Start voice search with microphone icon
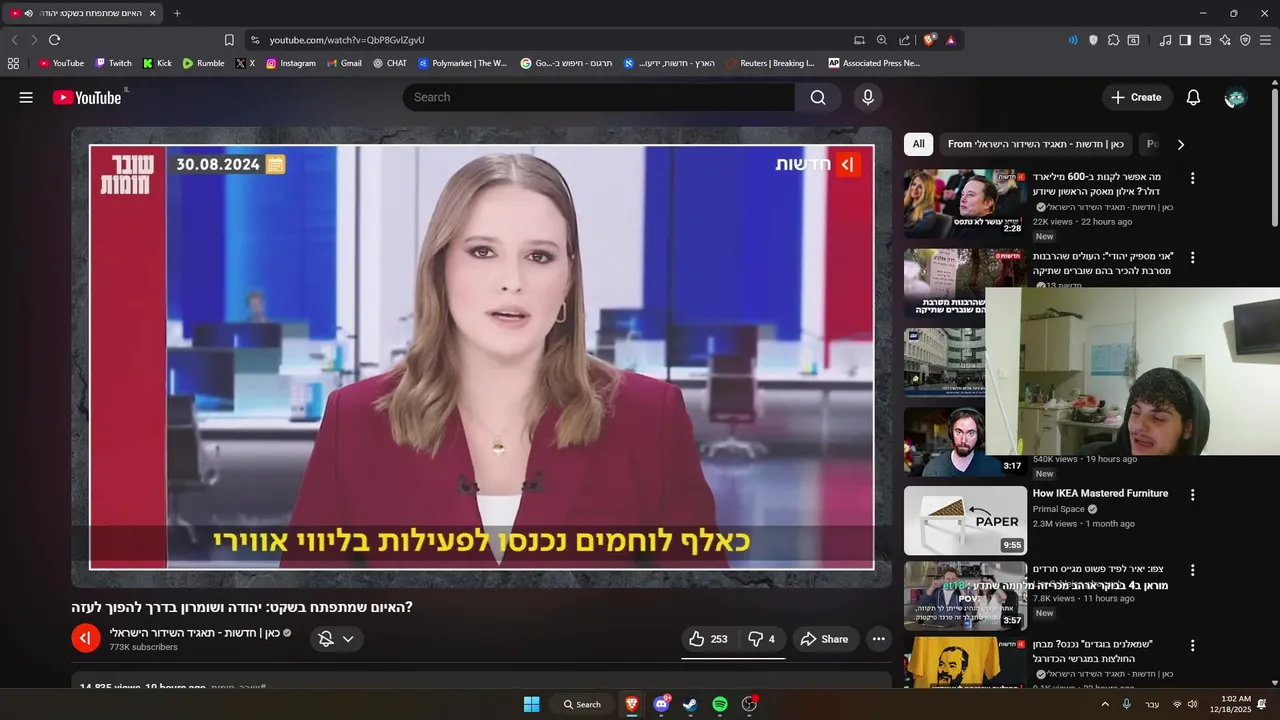This screenshot has width=1280, height=720. 868,97
